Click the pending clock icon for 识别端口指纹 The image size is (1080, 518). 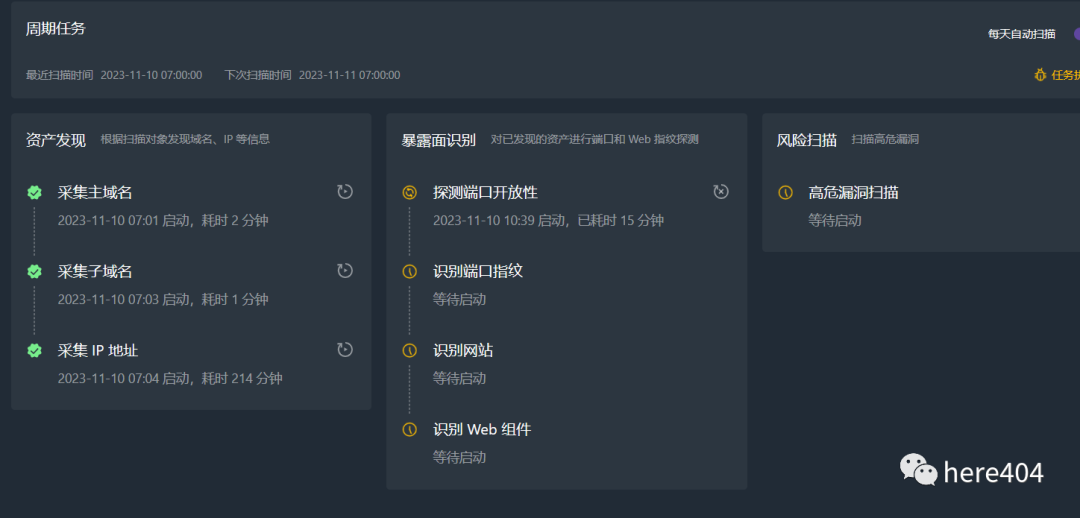pyautogui.click(x=409, y=271)
